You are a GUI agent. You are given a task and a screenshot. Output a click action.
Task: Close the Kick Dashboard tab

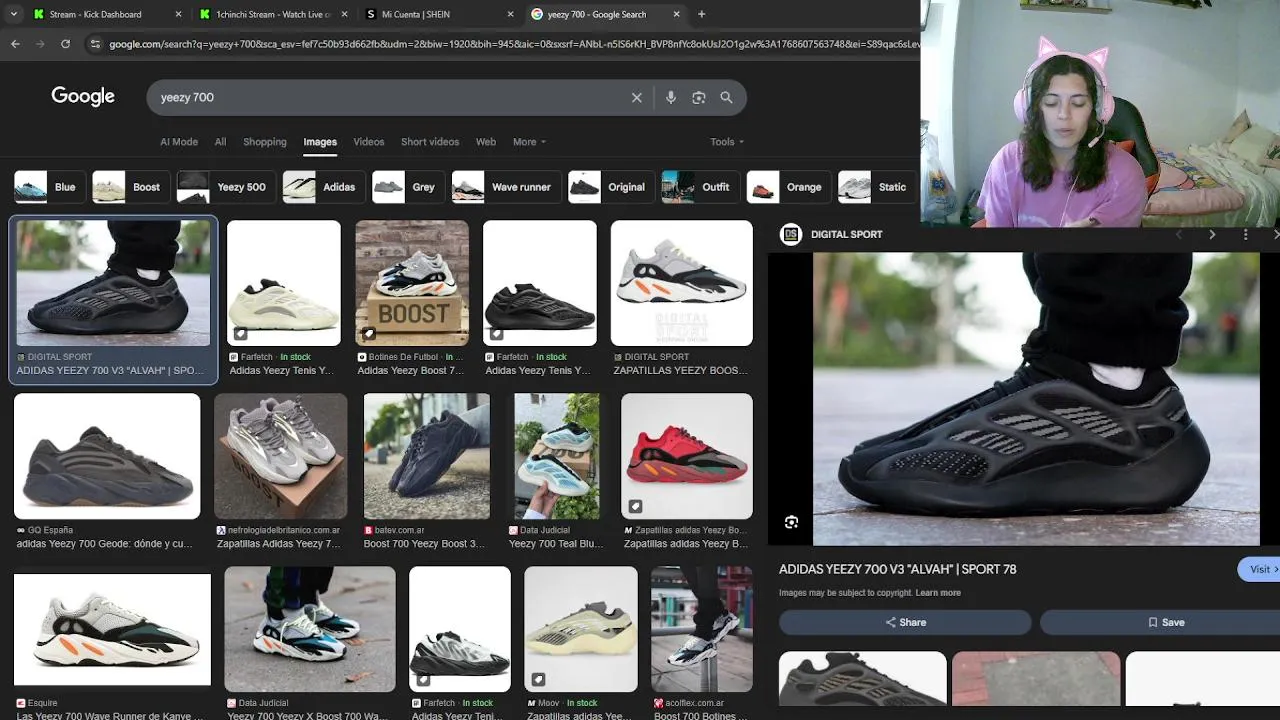click(x=179, y=14)
